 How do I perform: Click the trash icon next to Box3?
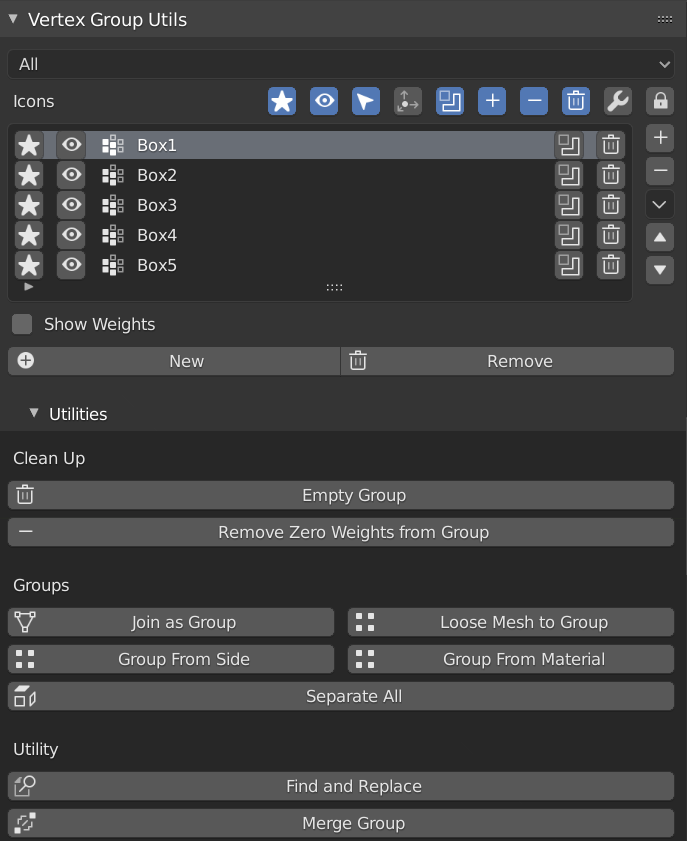tap(610, 205)
